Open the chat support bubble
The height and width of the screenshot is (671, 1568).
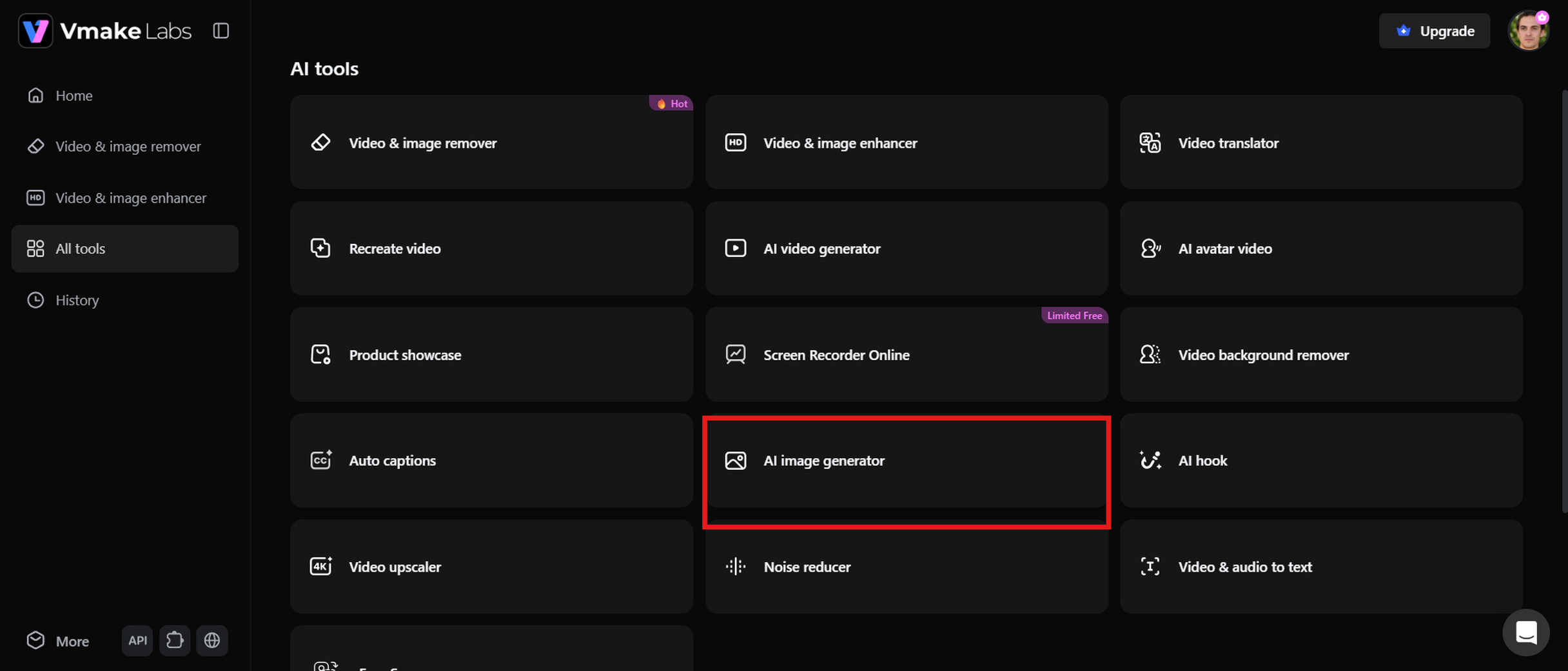click(1526, 632)
